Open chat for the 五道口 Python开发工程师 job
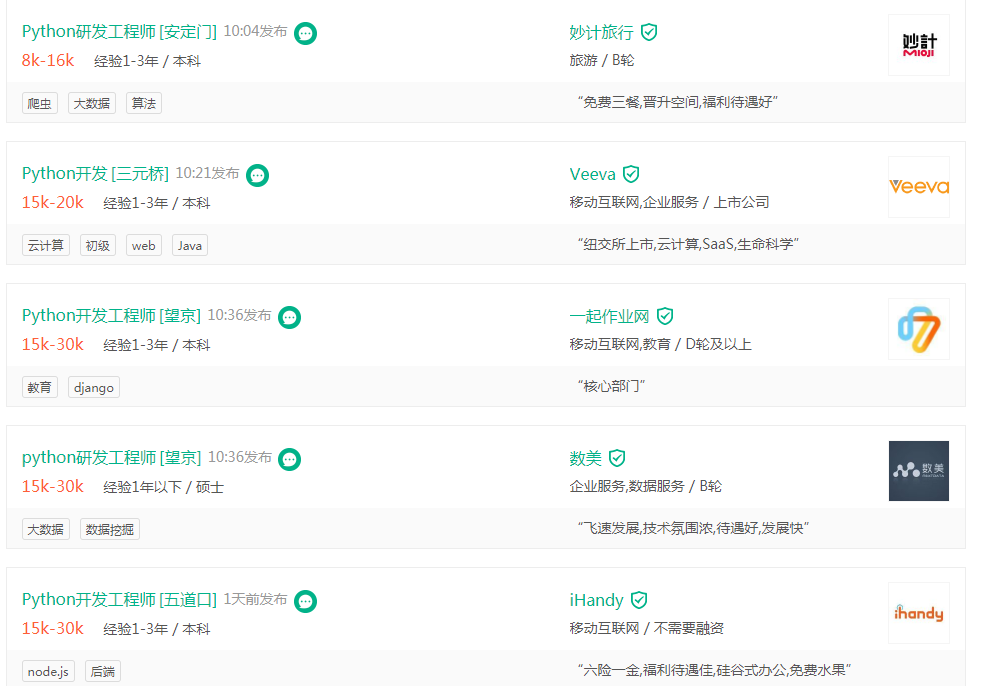Image resolution: width=995 pixels, height=686 pixels. tap(305, 602)
